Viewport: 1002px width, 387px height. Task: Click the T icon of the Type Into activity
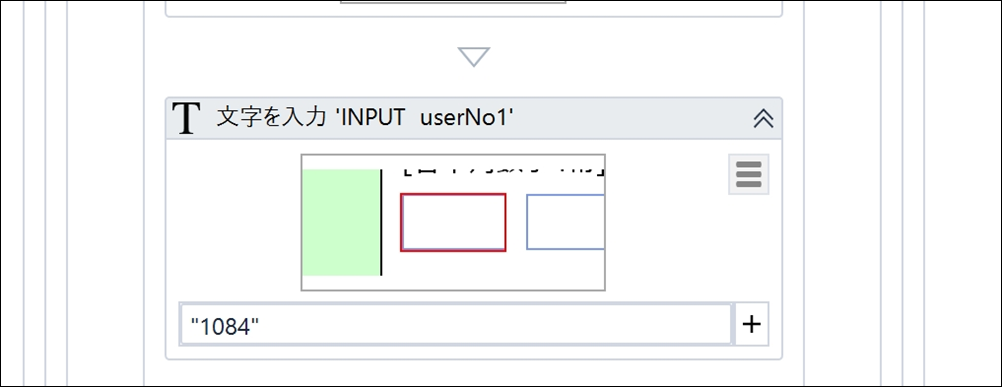187,119
